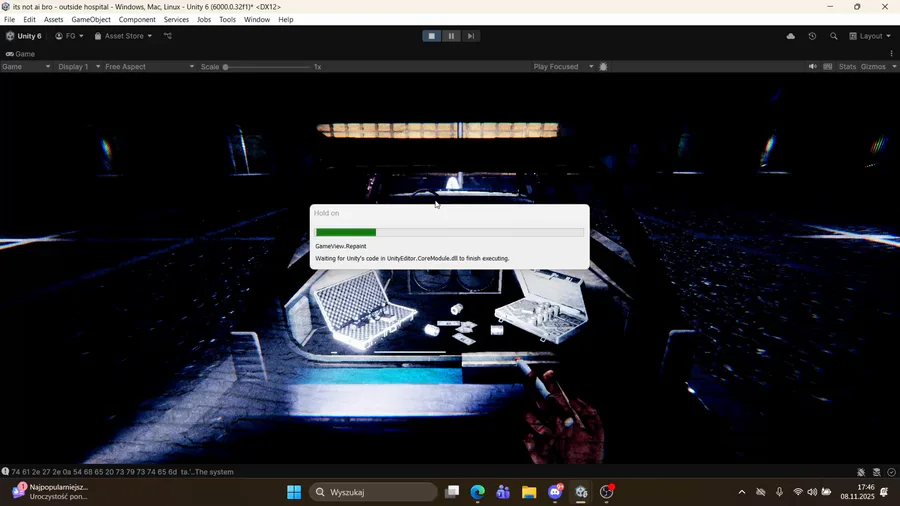Open the volume speaker tray icon
The image size is (900, 506).
click(812, 492)
